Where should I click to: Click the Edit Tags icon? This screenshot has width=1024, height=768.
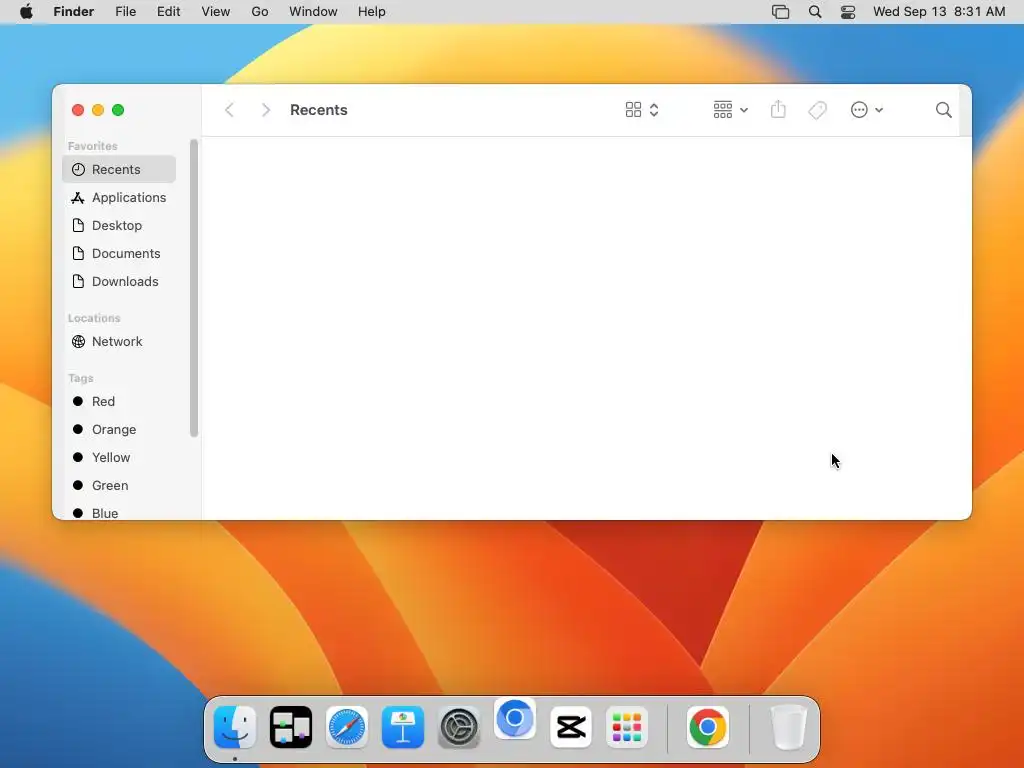[817, 110]
